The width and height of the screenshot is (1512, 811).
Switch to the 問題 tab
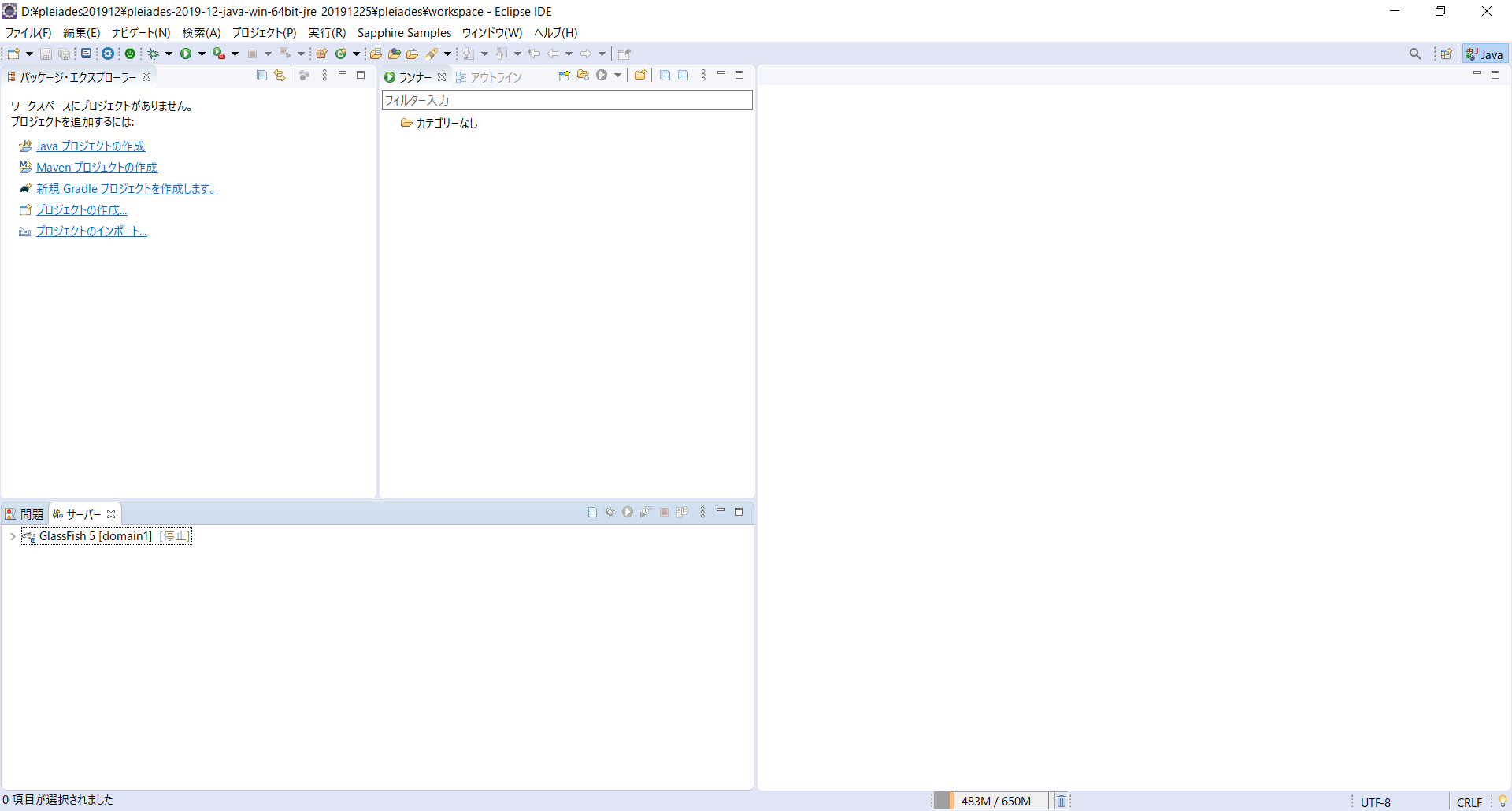pos(24,514)
